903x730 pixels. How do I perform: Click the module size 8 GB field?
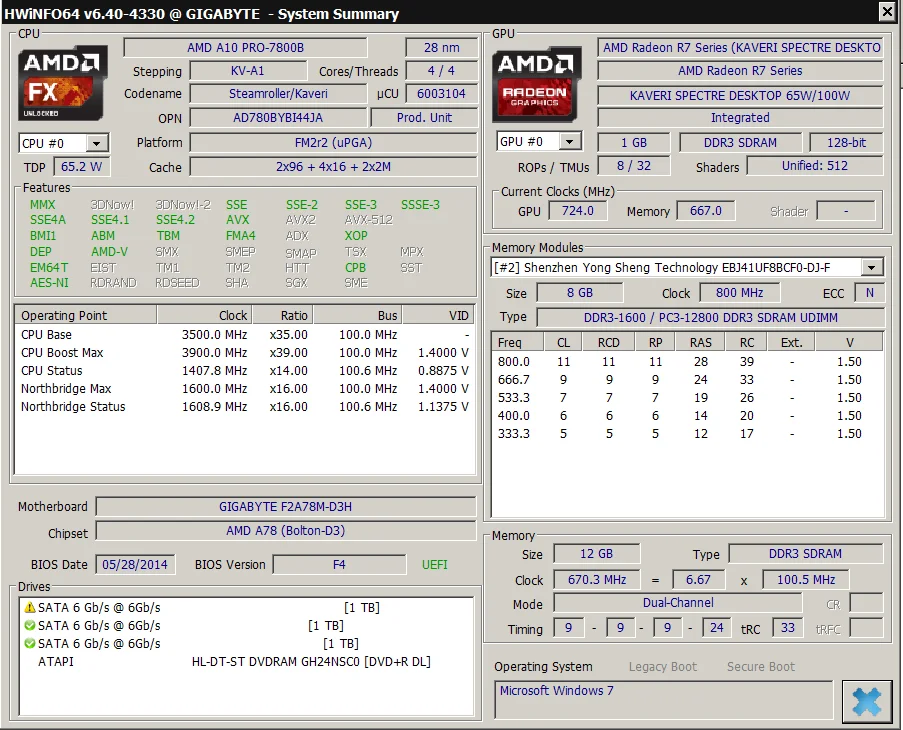(x=580, y=293)
